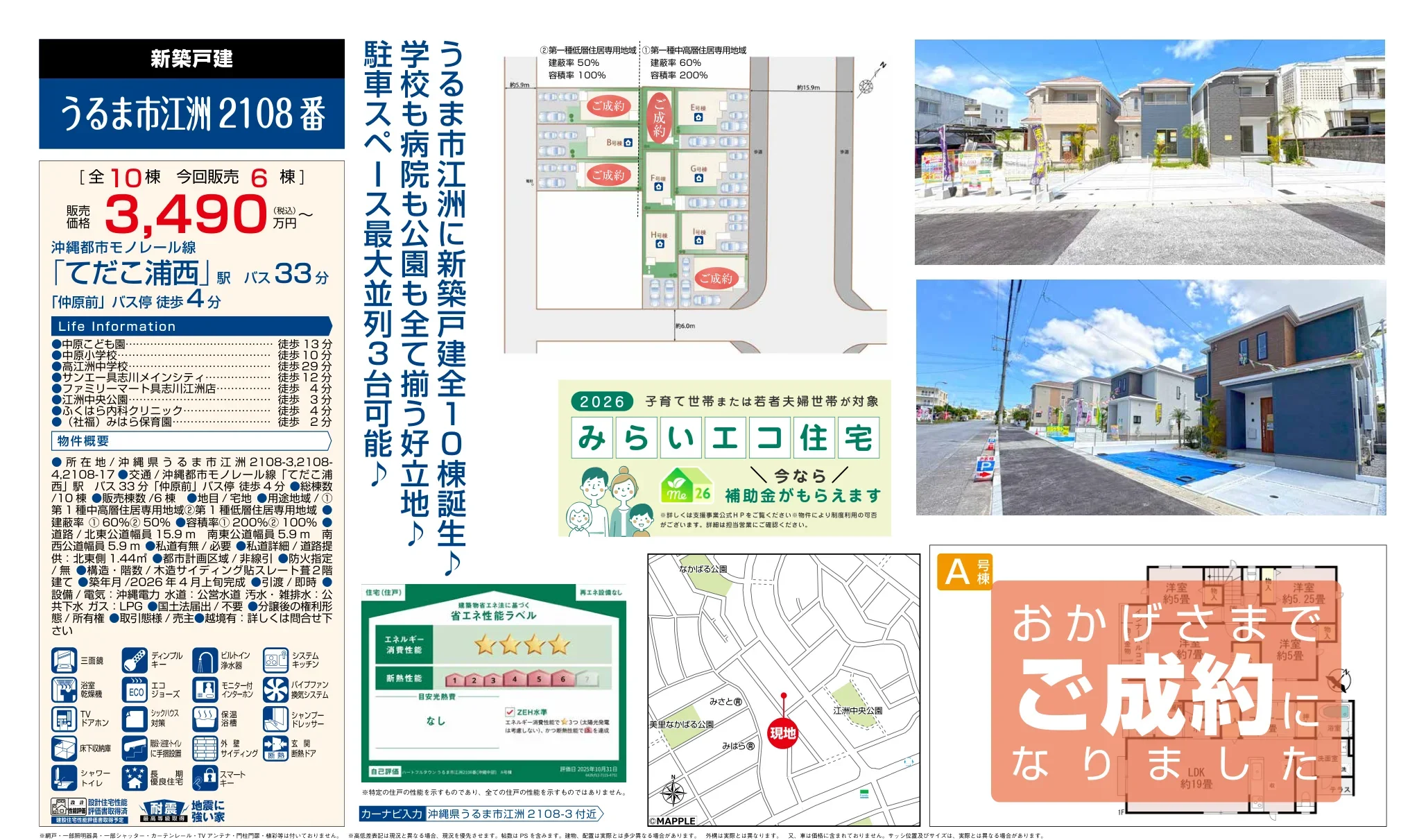Click the Life Information section header

coord(191,326)
